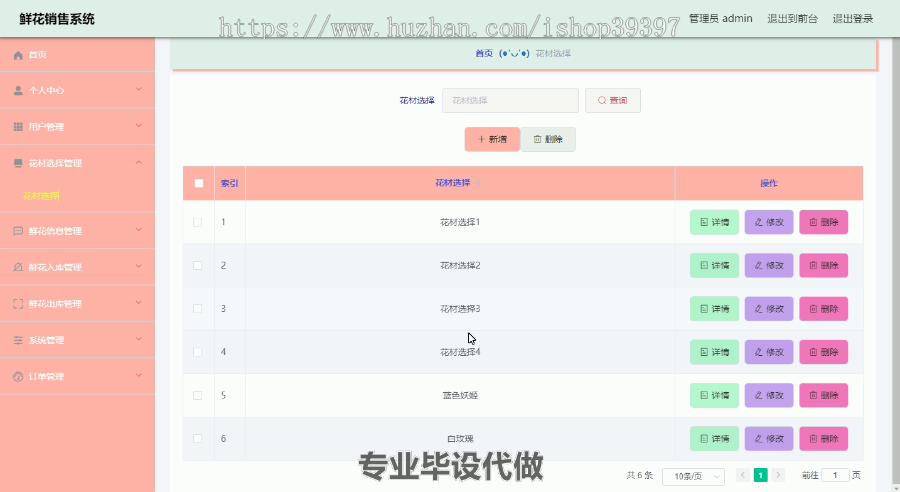Click the 前往 page number input

point(835,475)
